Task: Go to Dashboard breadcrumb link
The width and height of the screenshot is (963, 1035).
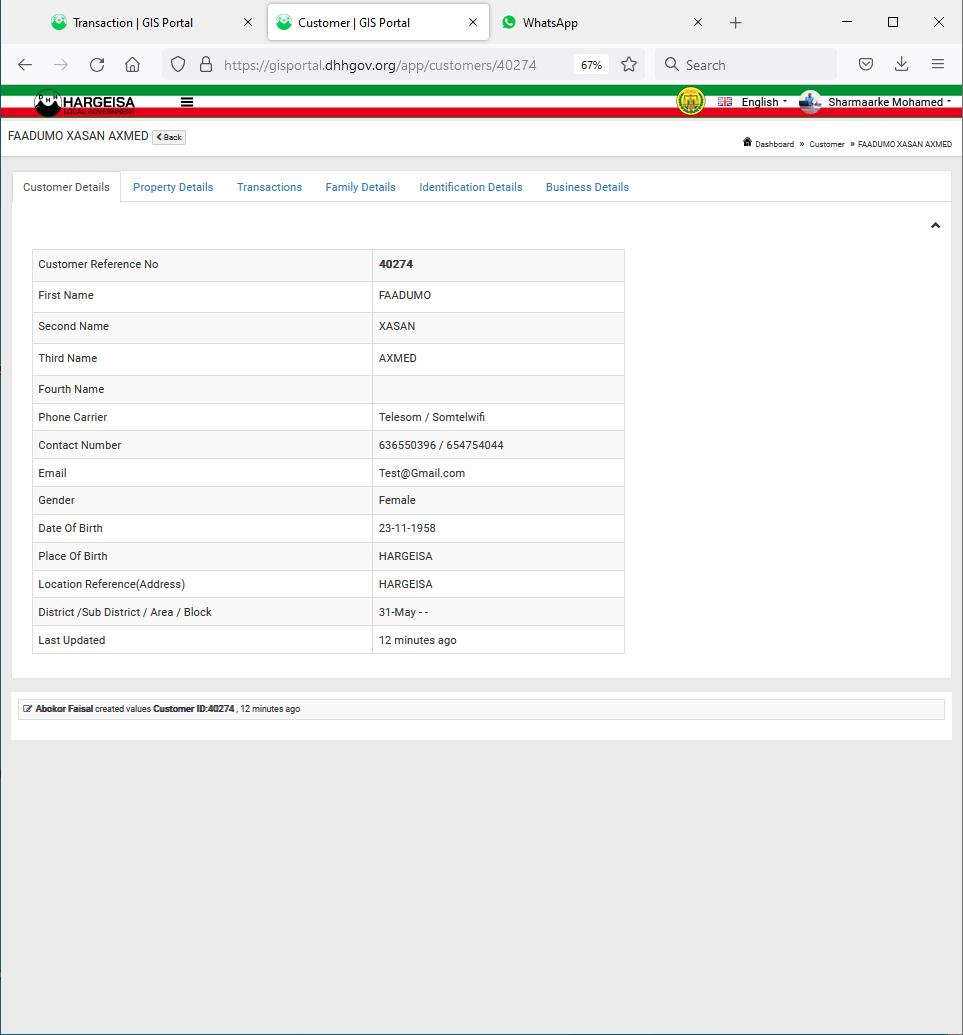Action: (774, 144)
